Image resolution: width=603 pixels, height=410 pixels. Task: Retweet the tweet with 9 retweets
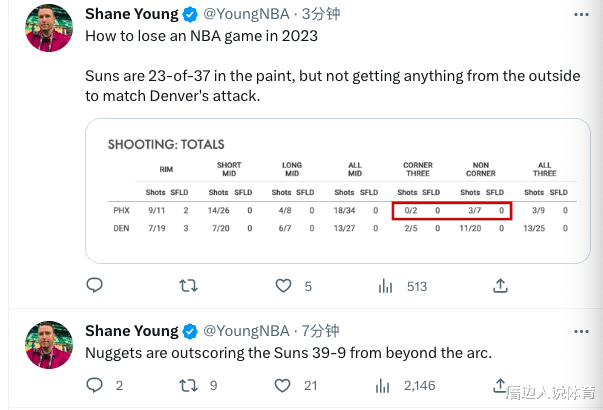(x=188, y=385)
